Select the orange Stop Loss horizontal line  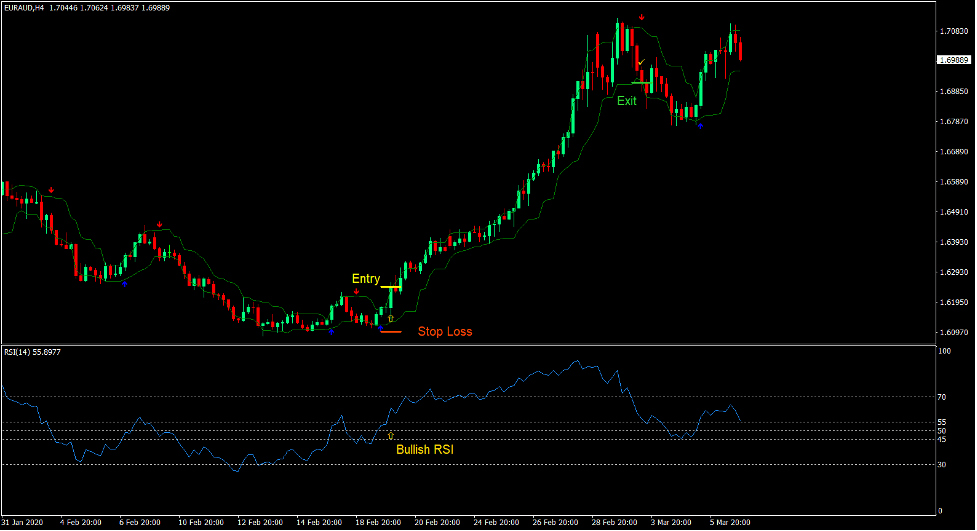[x=390, y=331]
